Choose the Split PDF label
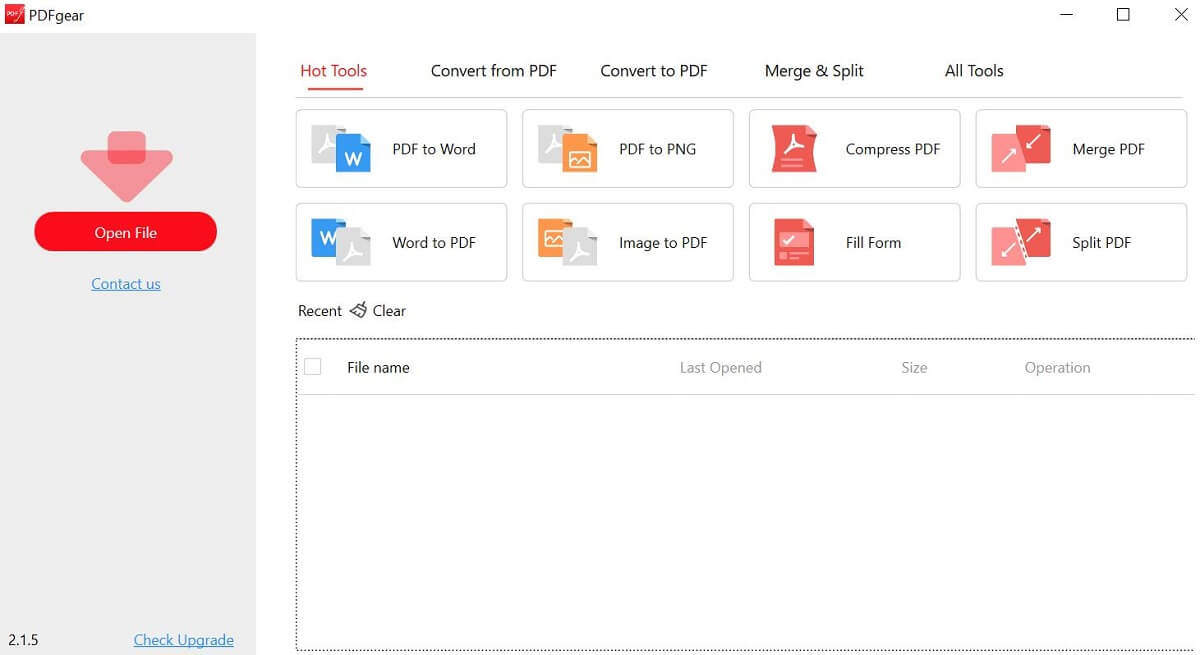 [1102, 242]
